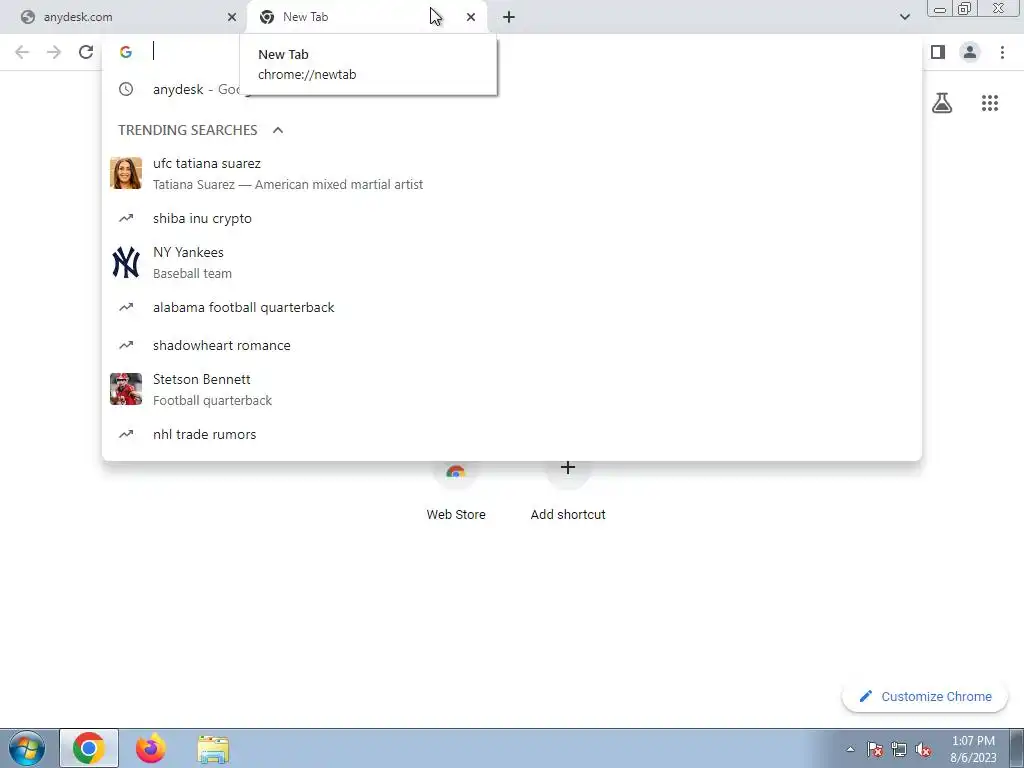Choose ufc tatiana suarez suggestion
The width and height of the screenshot is (1024, 768).
(512, 174)
